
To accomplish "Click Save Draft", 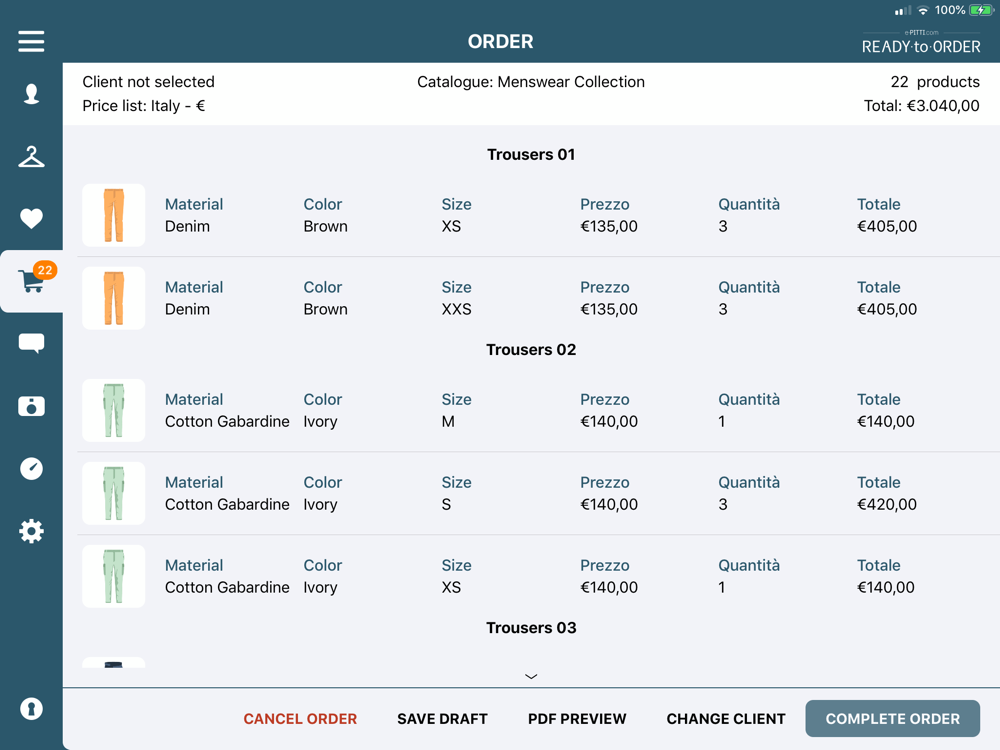I will pyautogui.click(x=442, y=718).
